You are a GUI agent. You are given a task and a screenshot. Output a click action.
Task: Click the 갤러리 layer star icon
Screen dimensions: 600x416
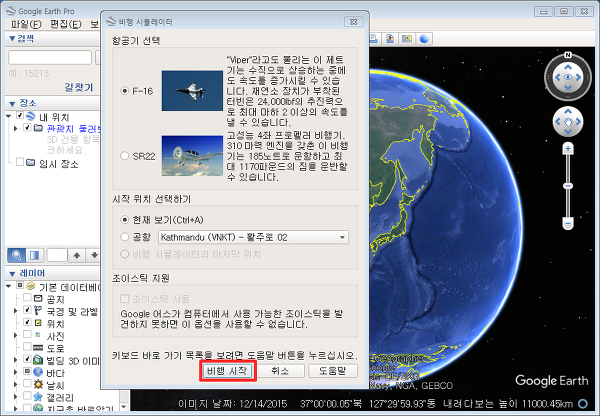pos(38,396)
